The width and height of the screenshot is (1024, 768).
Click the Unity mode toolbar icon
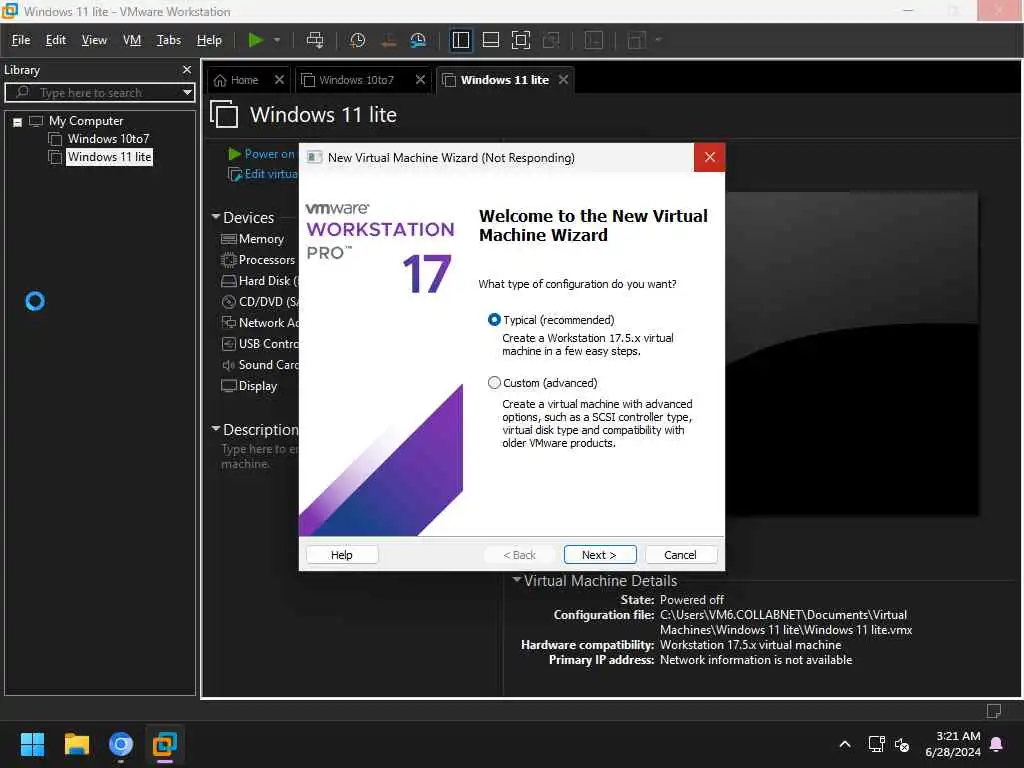[x=551, y=40]
